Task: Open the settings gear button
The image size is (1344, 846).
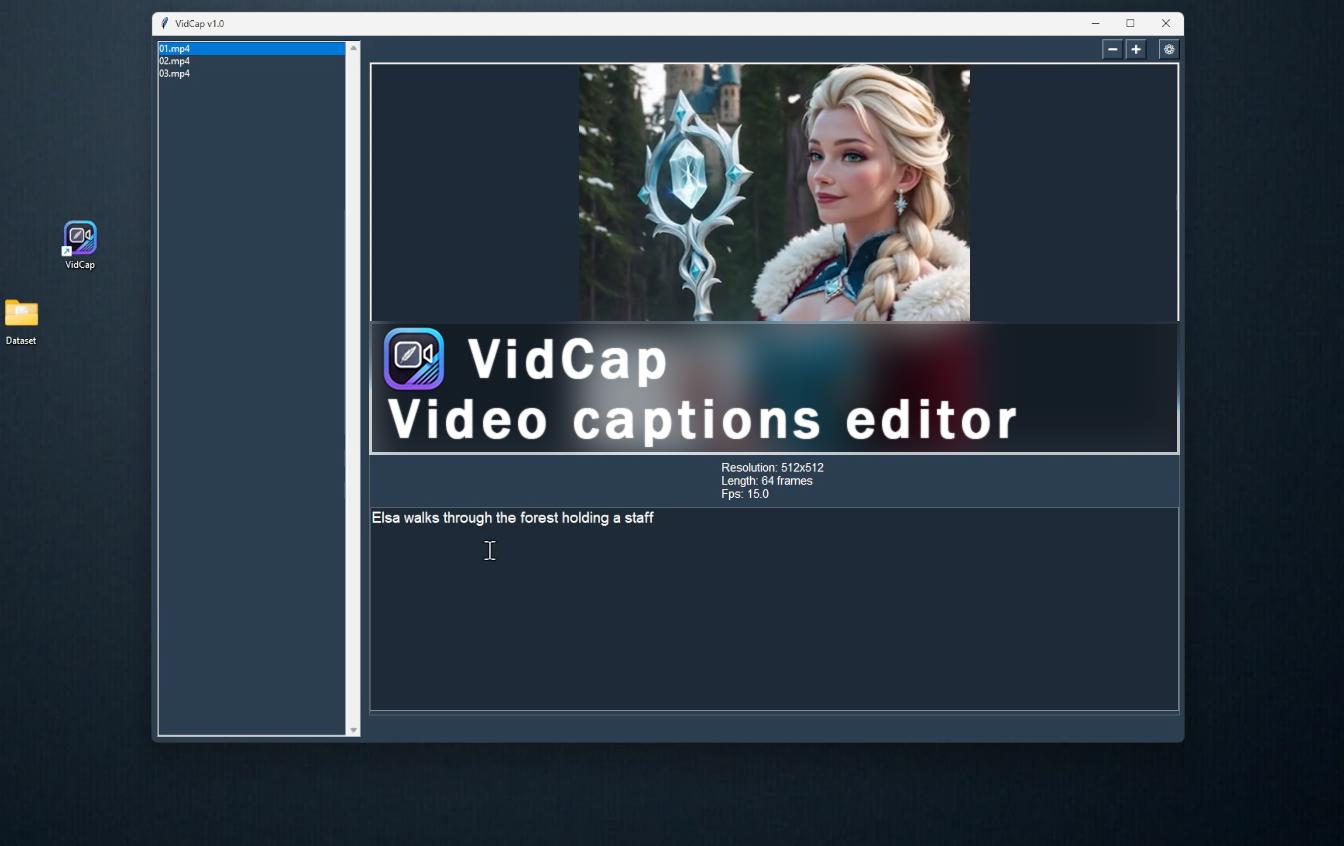Action: tap(1169, 49)
